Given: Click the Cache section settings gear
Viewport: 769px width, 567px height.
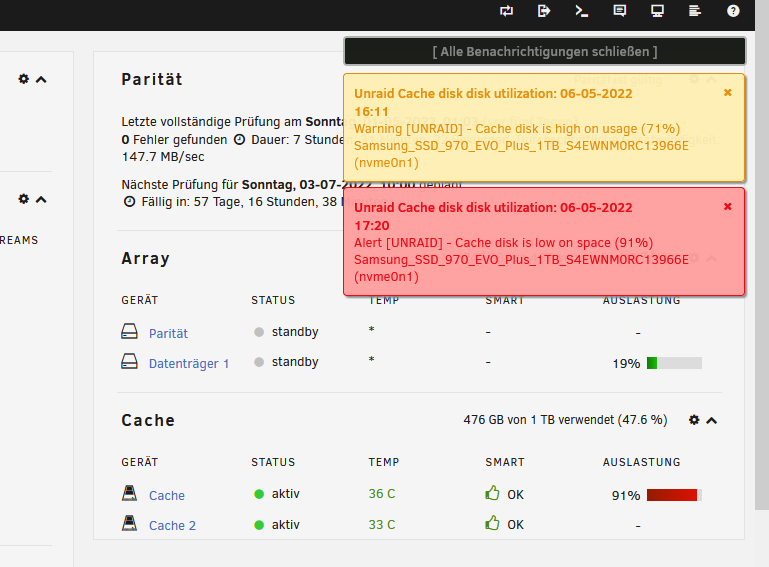Looking at the screenshot, I should pos(694,420).
